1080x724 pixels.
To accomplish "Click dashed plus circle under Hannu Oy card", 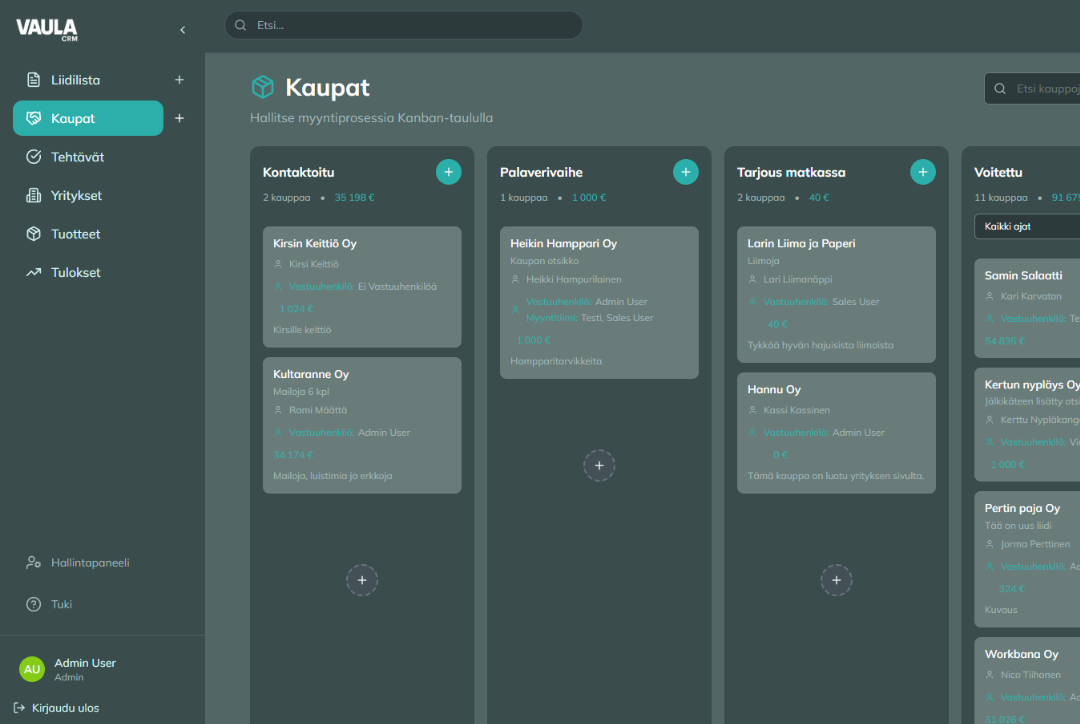I will pos(836,580).
